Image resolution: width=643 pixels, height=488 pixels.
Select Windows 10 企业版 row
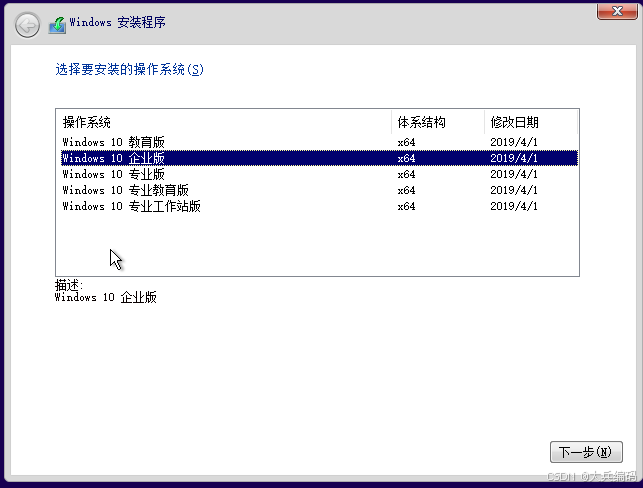319,158
